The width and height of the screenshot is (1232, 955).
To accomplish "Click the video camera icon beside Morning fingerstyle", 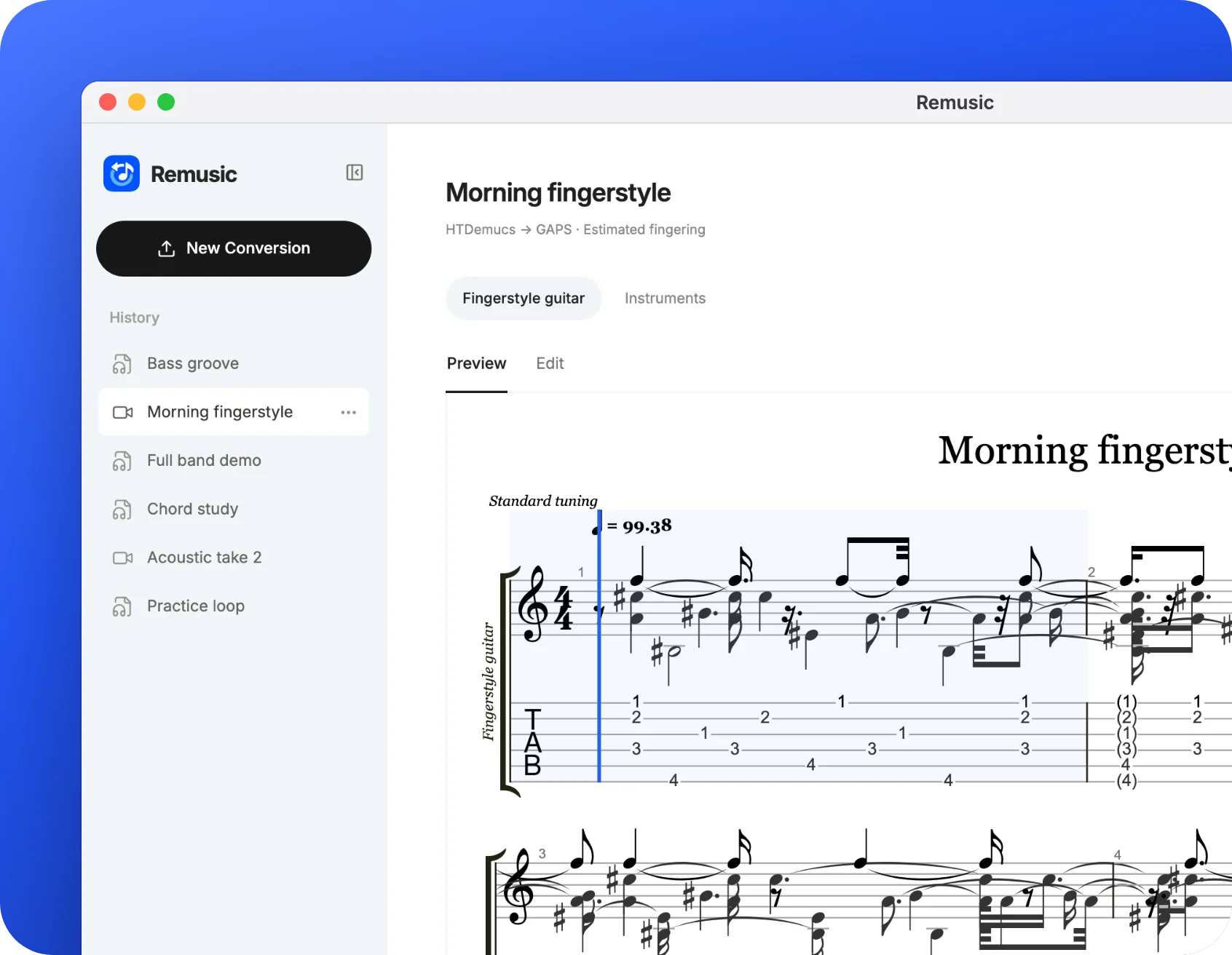I will 122,412.
